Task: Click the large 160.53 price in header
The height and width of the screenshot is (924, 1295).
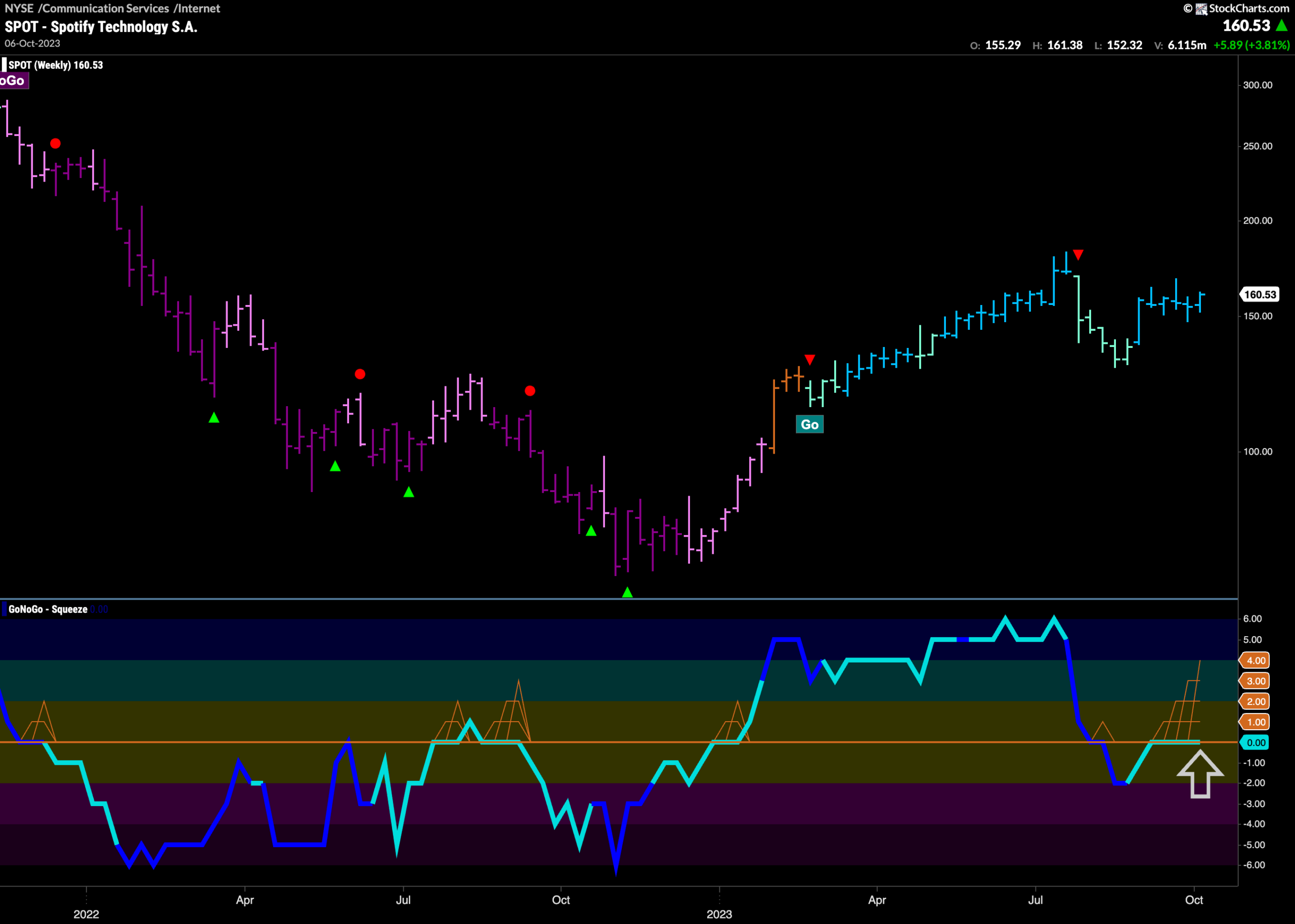Action: tap(1246, 26)
